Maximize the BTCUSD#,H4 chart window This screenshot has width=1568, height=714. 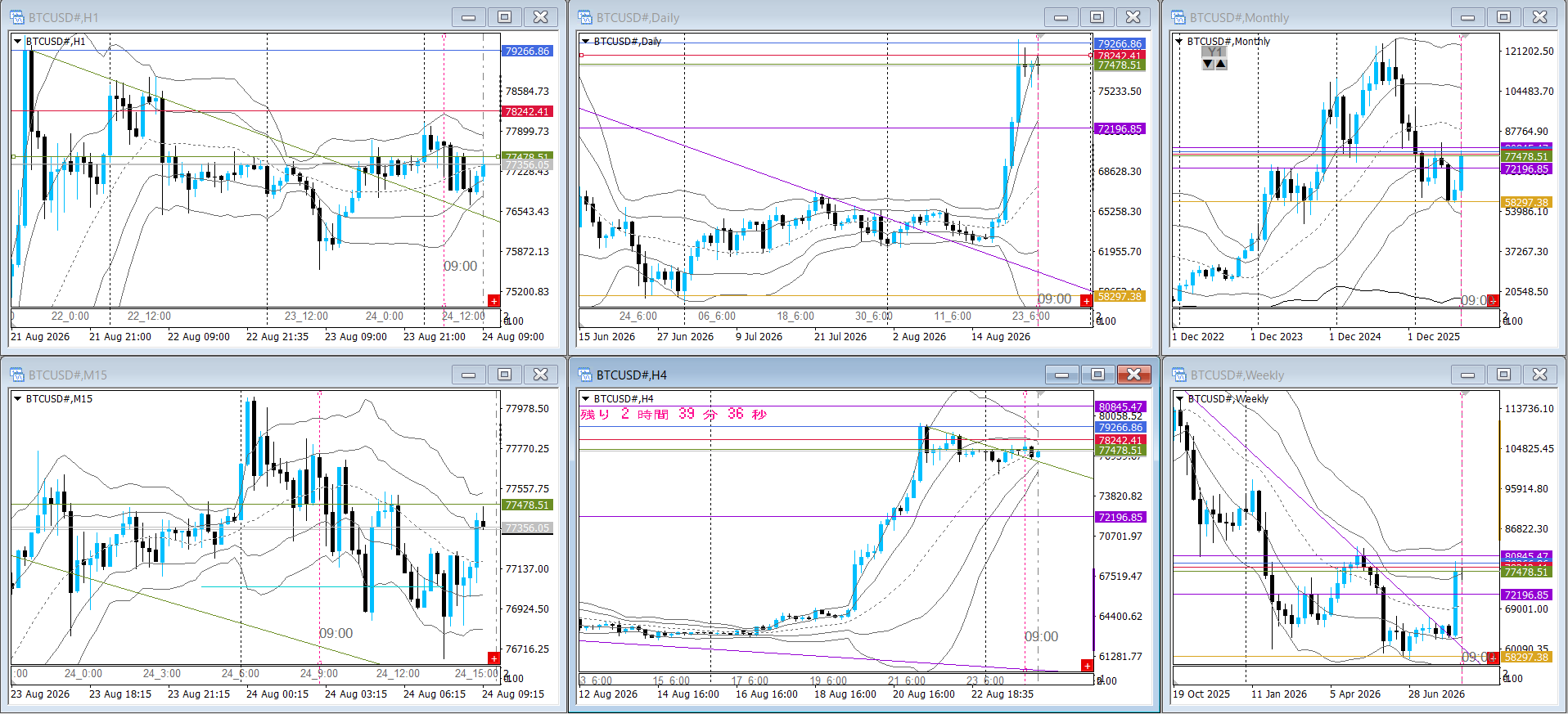[1098, 375]
